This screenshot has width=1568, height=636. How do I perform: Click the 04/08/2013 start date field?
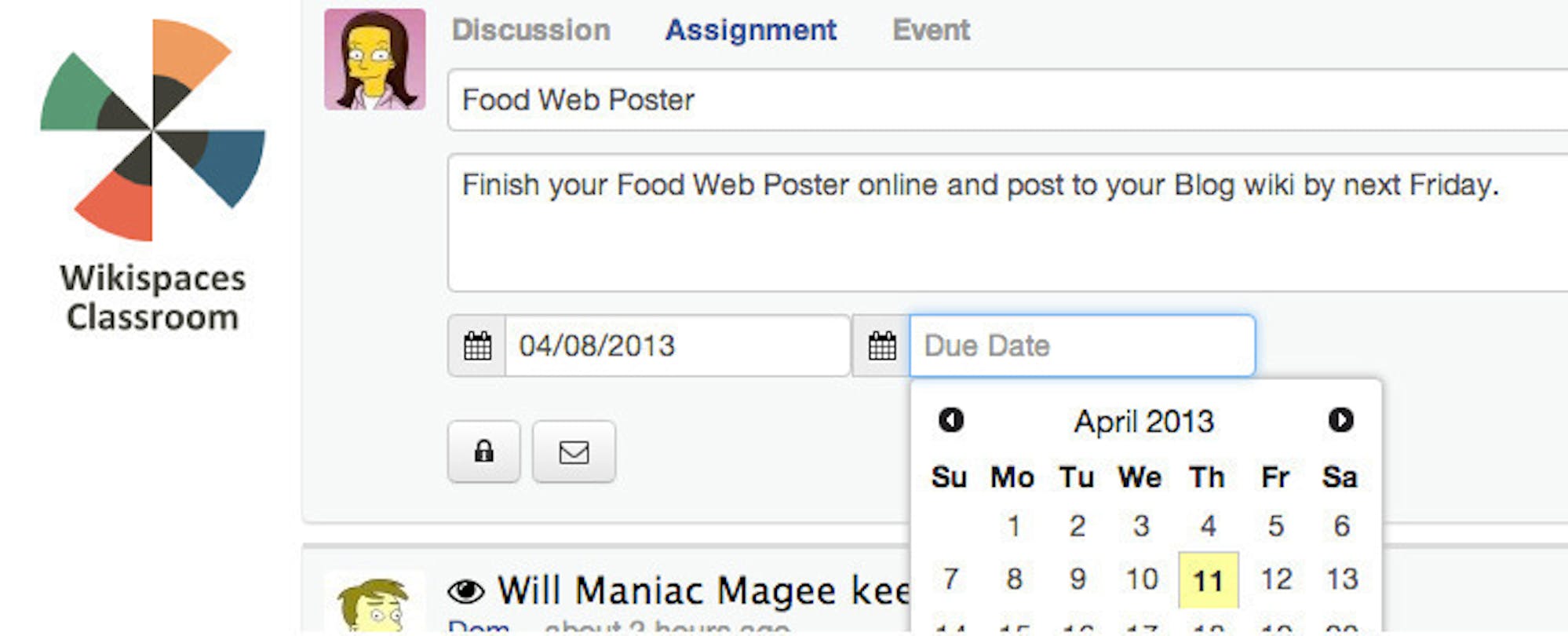677,345
